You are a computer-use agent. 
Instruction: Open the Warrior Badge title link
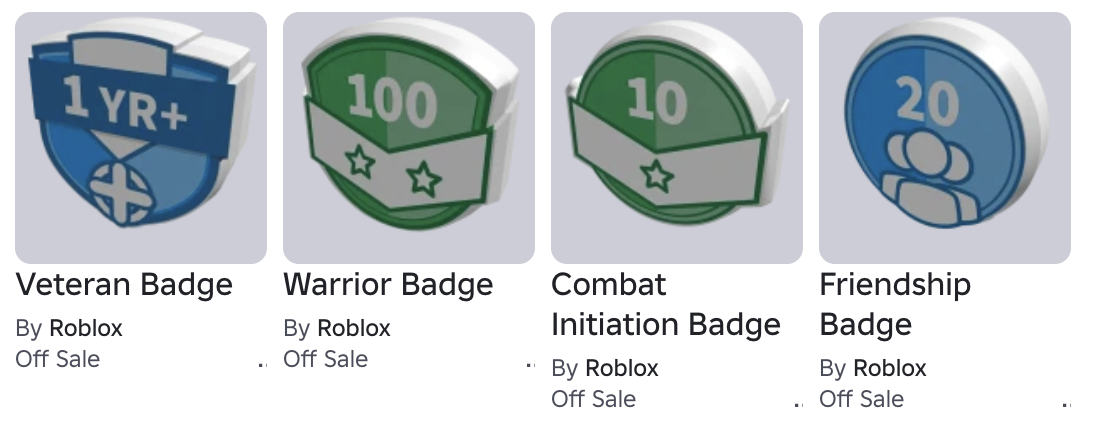coord(389,285)
